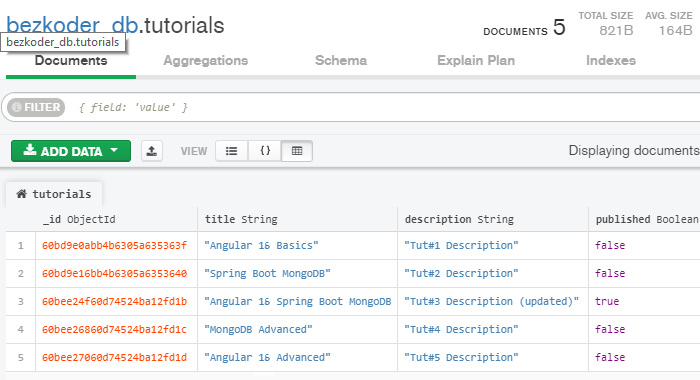Click the filter query input field
700x380 pixels.
point(384,107)
